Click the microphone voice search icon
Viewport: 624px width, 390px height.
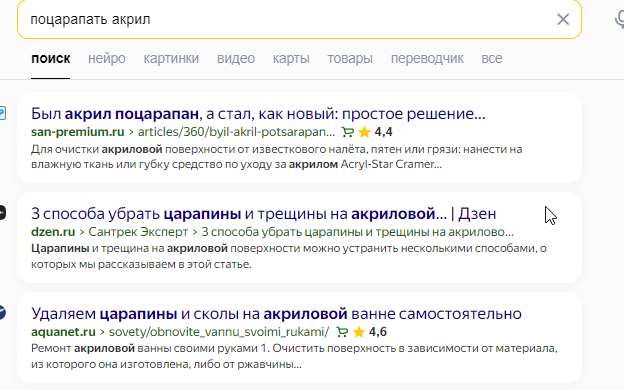click(x=619, y=19)
